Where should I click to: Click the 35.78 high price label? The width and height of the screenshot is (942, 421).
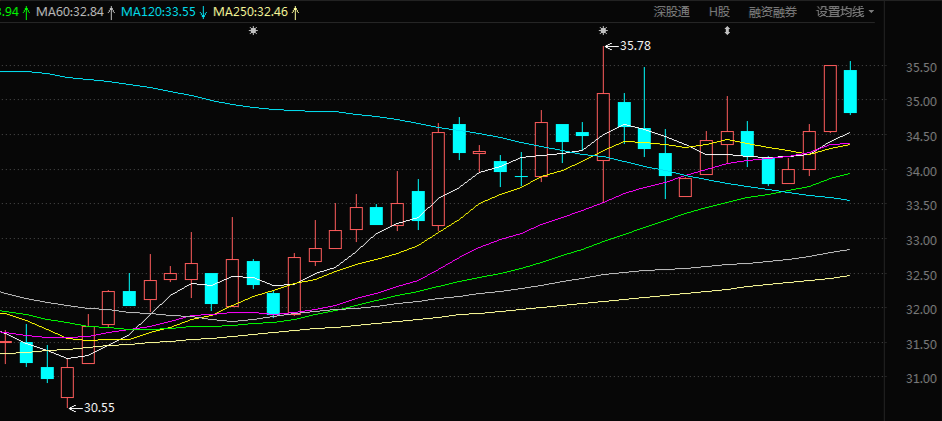click(x=635, y=46)
